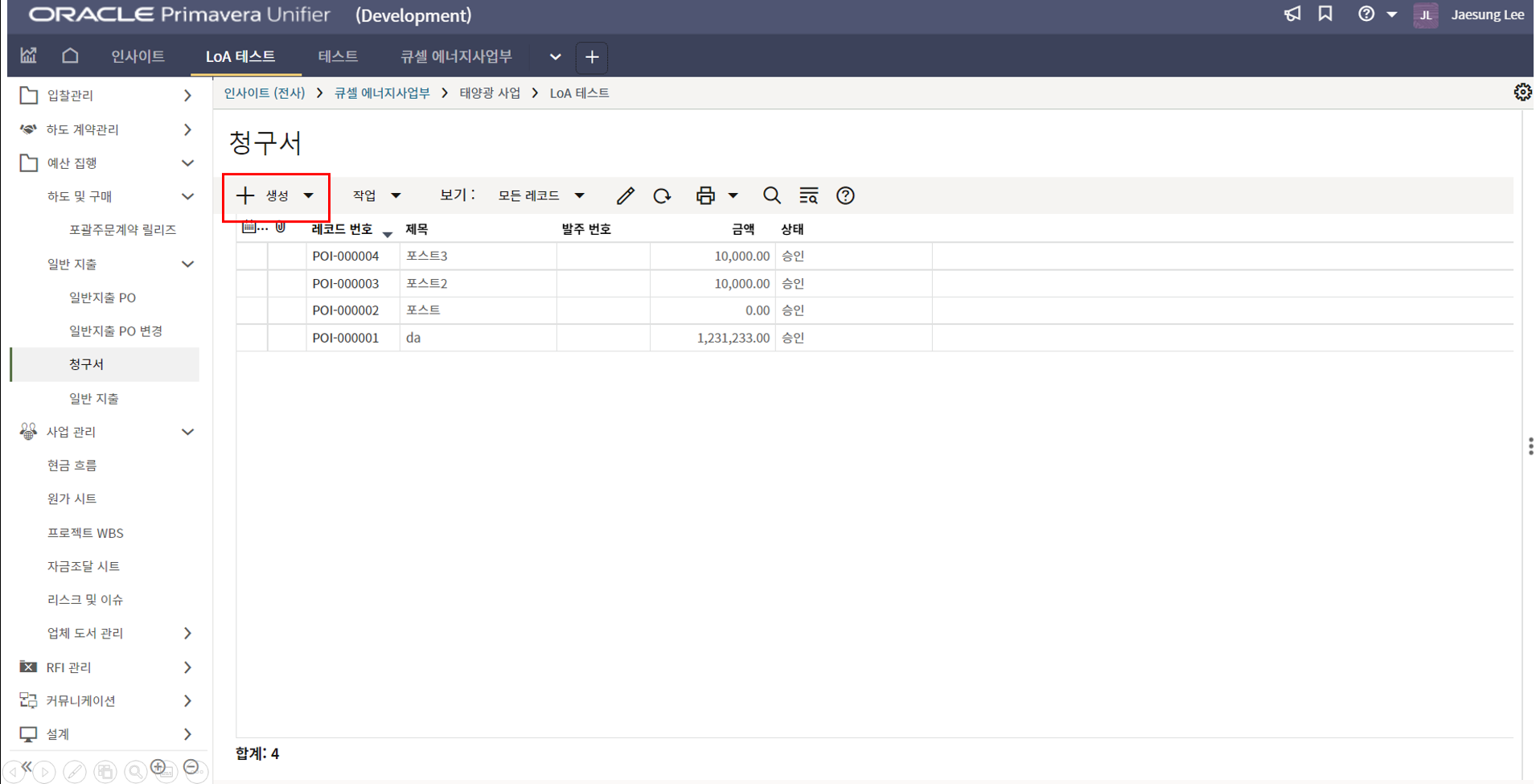Open record POI-000004 row
The height and width of the screenshot is (784, 1536).
[346, 257]
